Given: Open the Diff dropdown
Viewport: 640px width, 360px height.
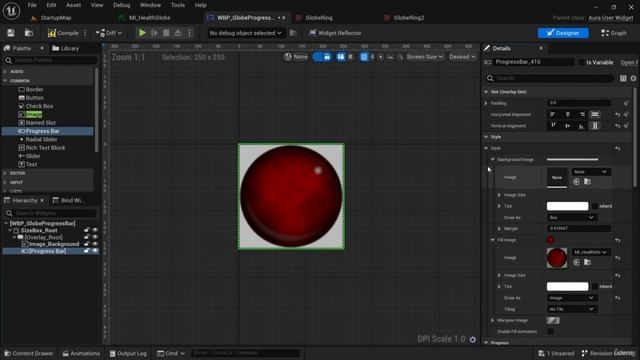Looking at the screenshot, I should coord(109,33).
